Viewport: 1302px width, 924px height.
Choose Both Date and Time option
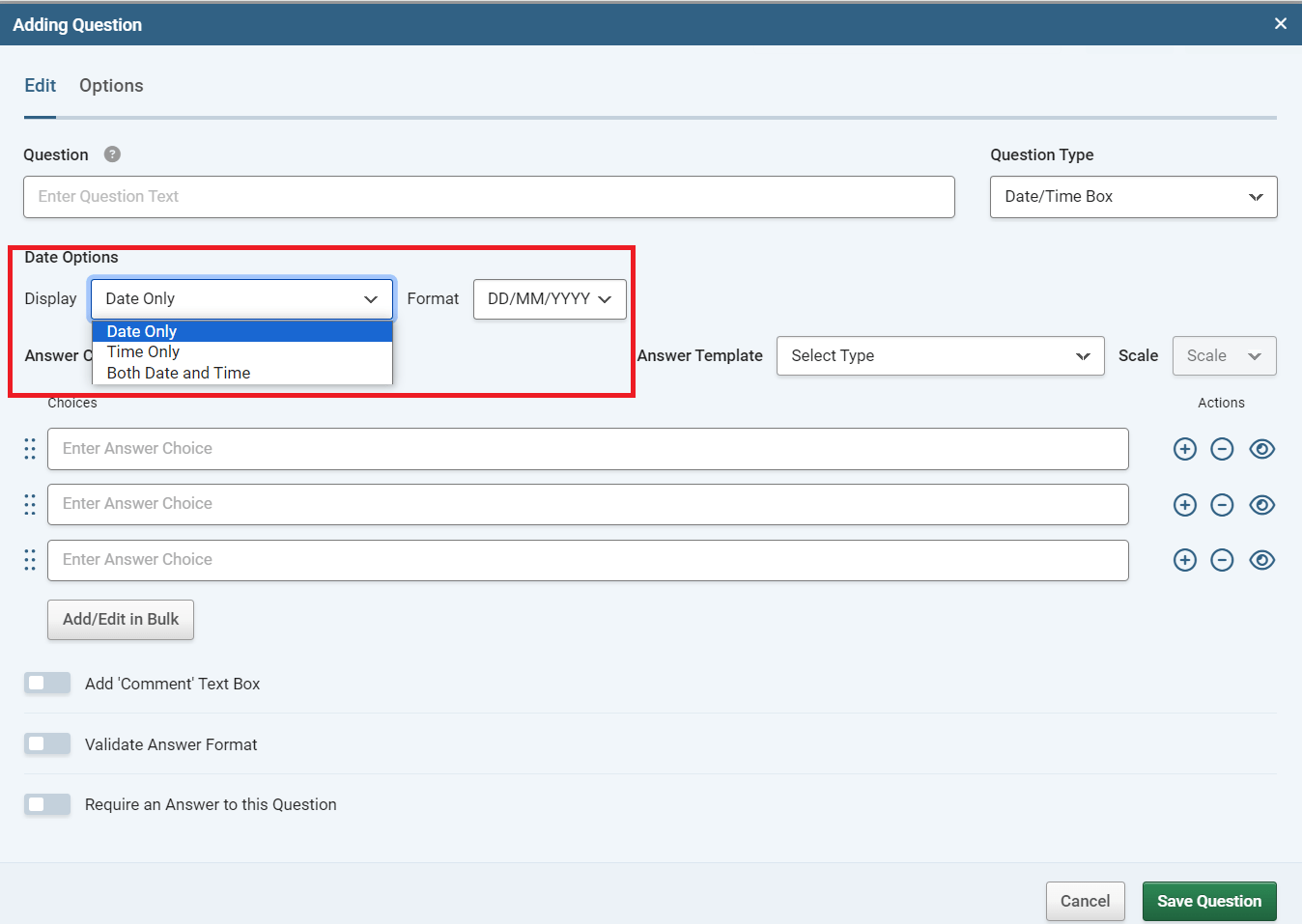click(242, 374)
